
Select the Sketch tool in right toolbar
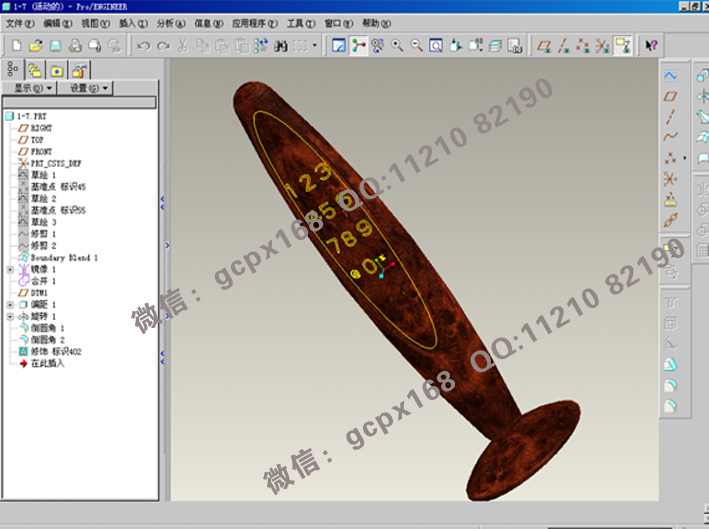click(x=671, y=75)
